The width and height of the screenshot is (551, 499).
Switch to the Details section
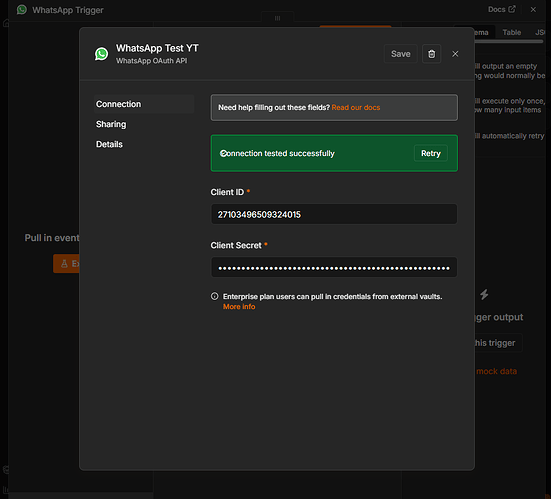point(109,144)
